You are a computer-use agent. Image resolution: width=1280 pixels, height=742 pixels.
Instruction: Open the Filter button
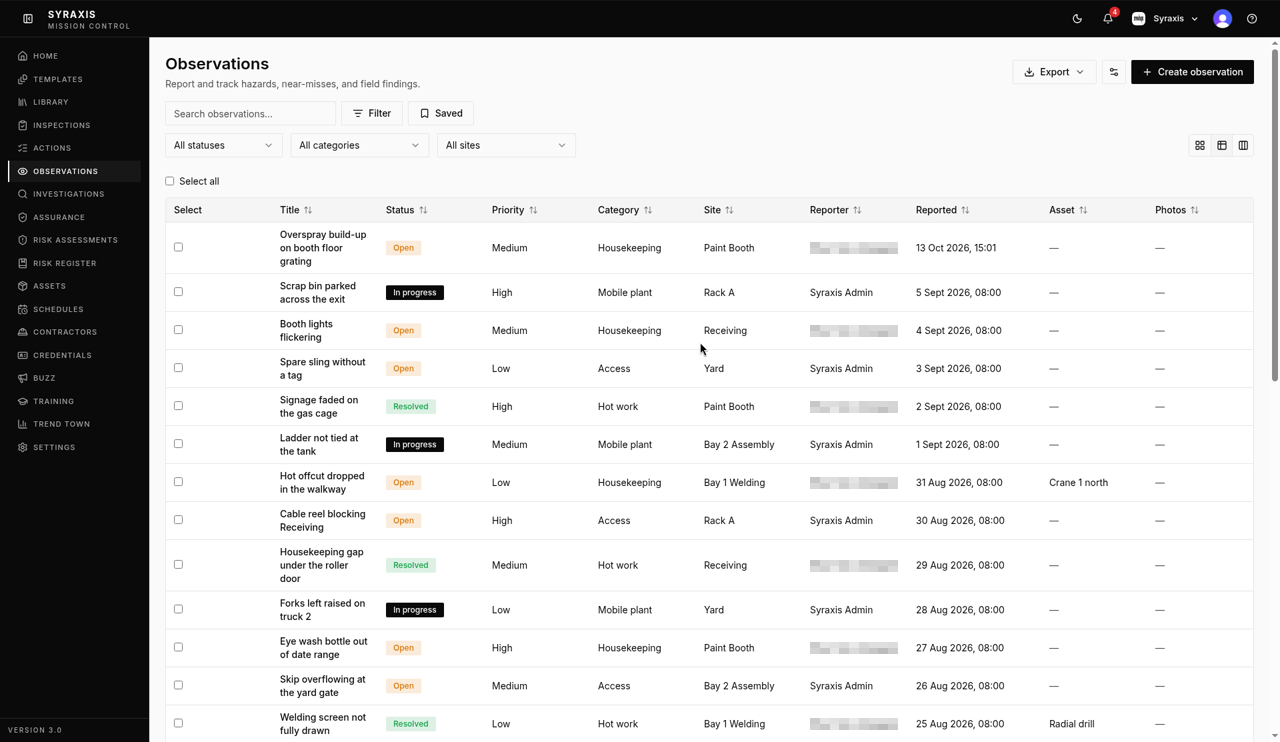click(x=372, y=113)
